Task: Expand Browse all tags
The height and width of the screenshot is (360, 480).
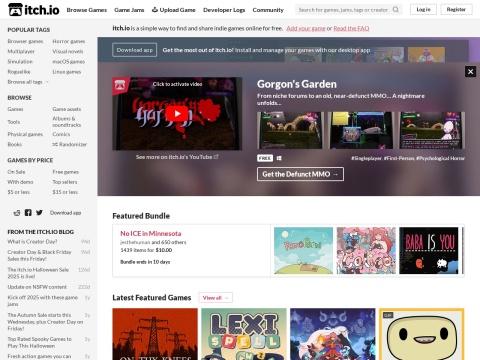Action: pos(28,82)
